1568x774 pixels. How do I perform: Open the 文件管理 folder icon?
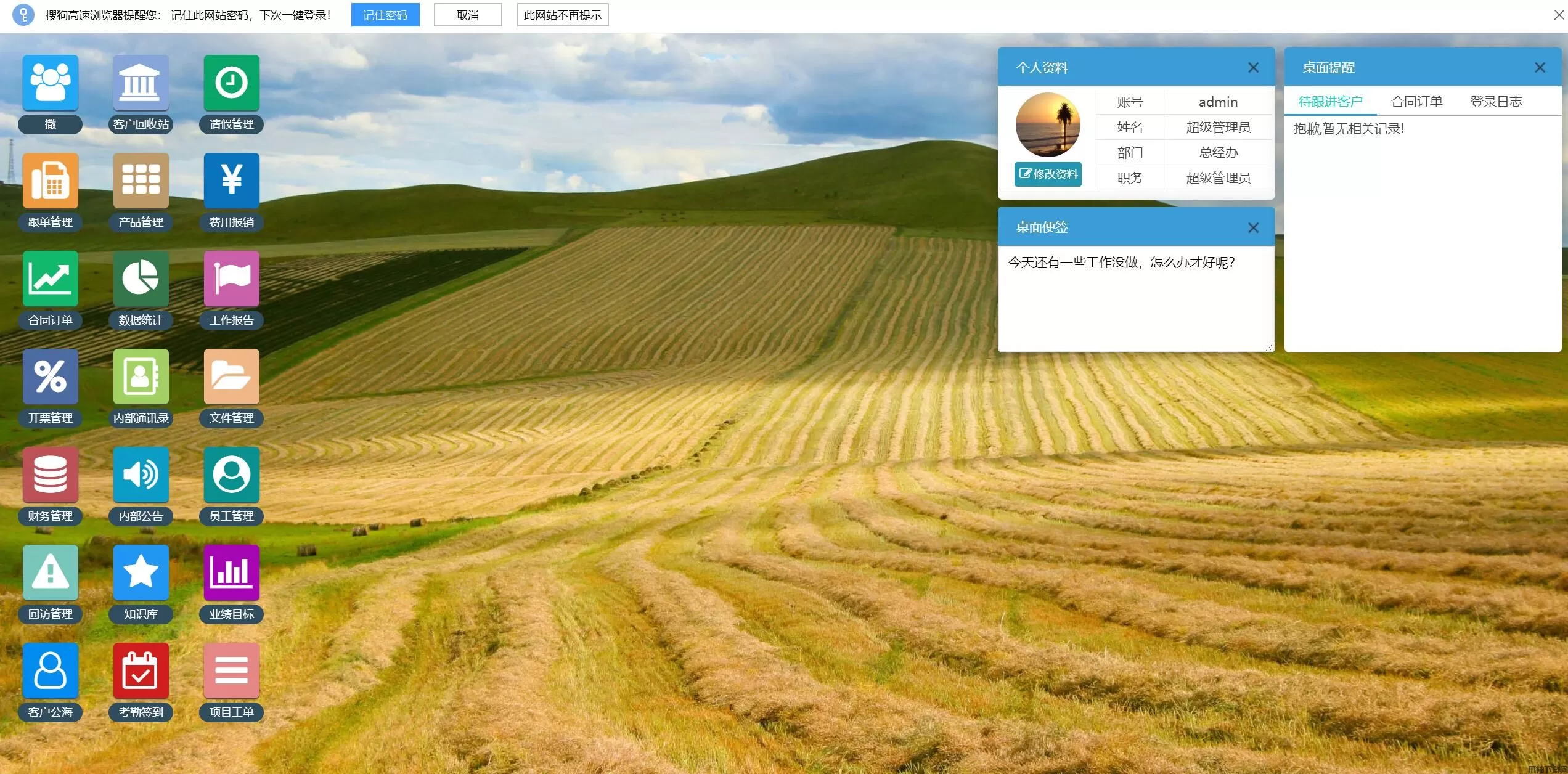(x=231, y=377)
